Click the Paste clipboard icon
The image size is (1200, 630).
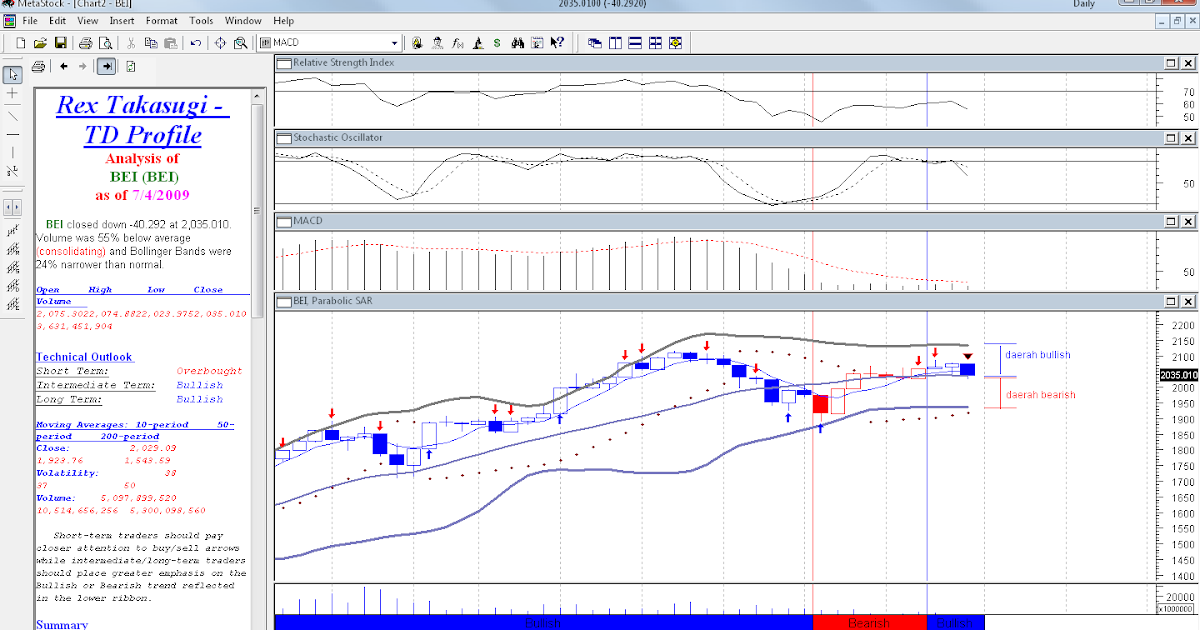(170, 43)
